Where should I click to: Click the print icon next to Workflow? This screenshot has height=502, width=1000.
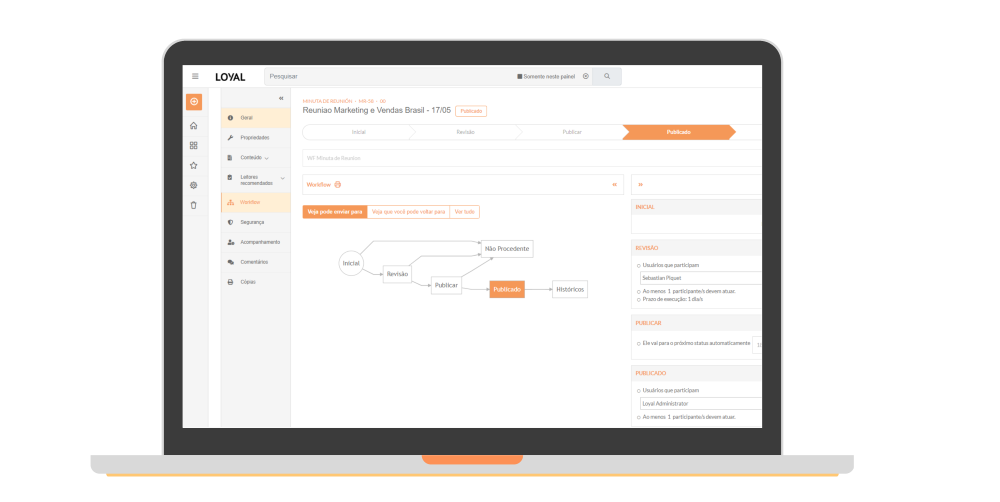(338, 185)
